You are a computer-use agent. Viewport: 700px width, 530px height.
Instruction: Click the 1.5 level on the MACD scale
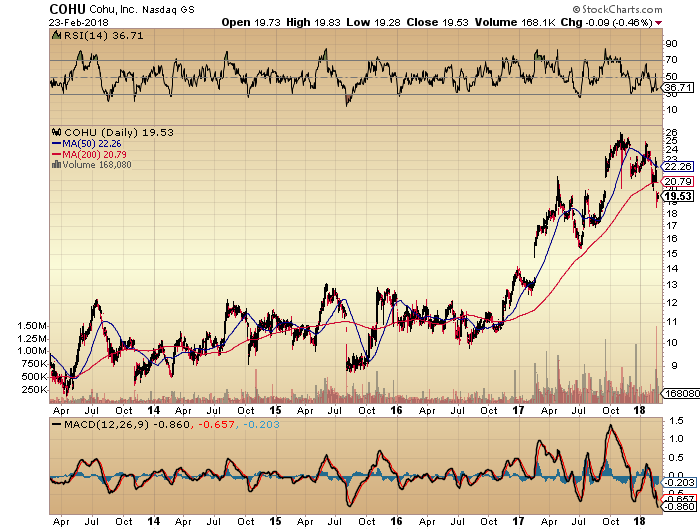[x=677, y=421]
